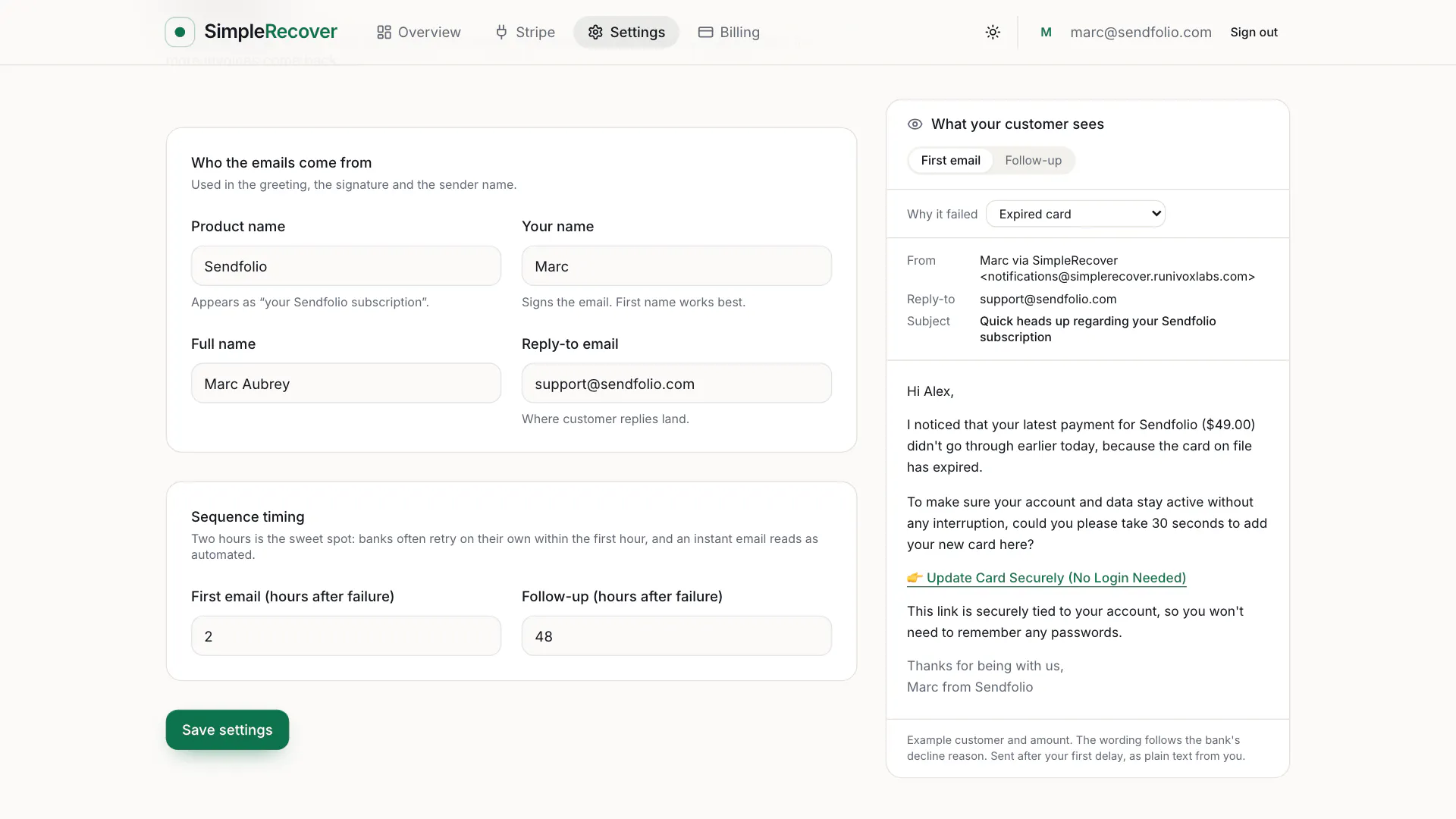Image resolution: width=1456 pixels, height=819 pixels.
Task: Sign out of the account
Action: click(1254, 32)
